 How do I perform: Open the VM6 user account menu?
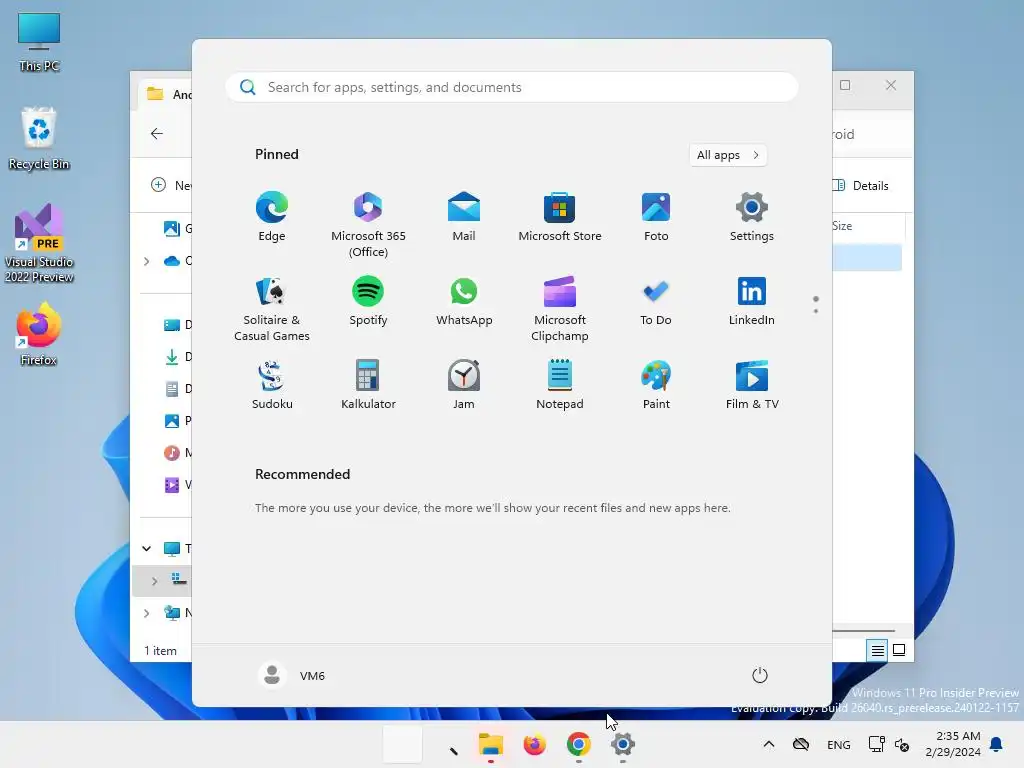click(292, 675)
